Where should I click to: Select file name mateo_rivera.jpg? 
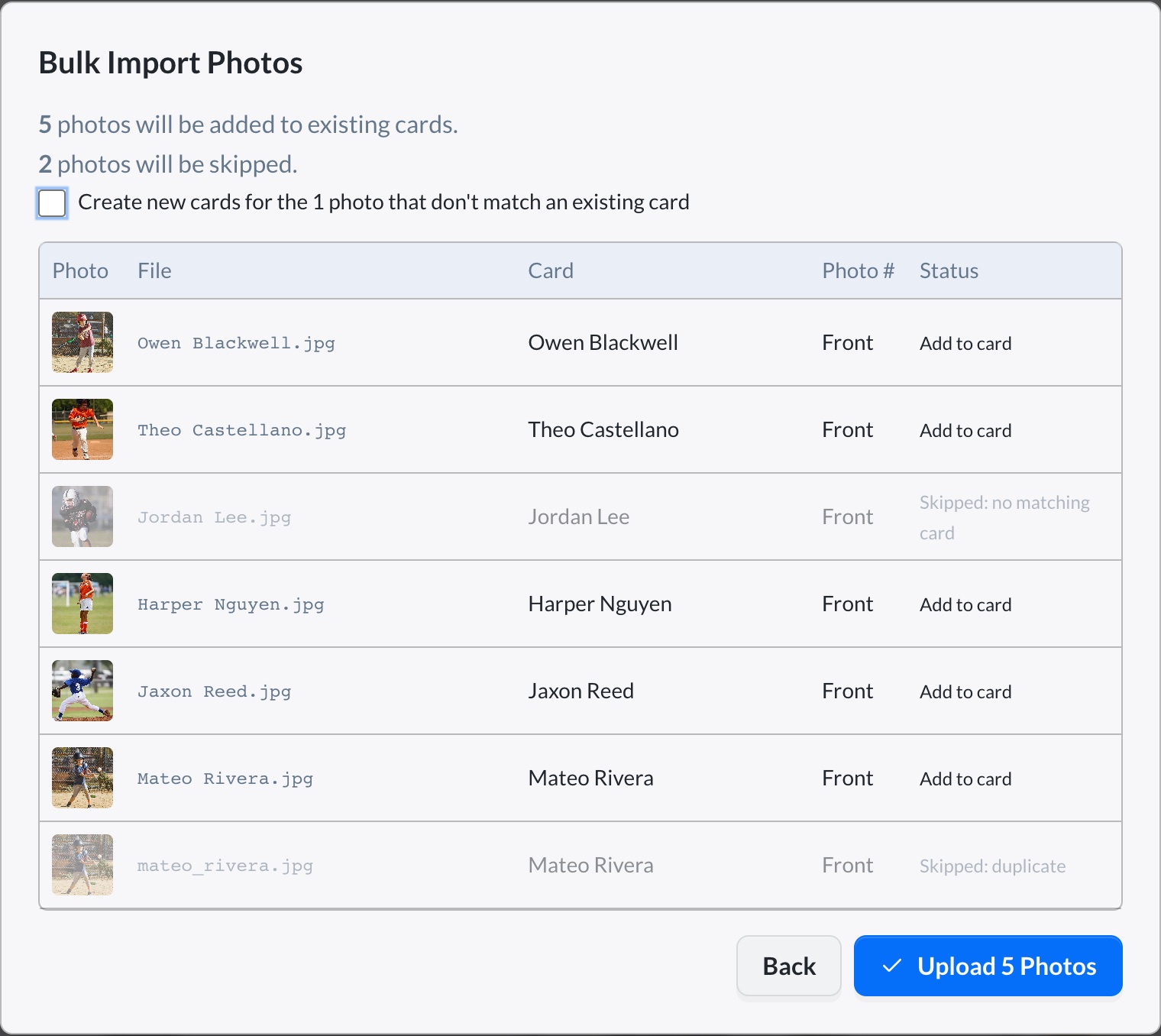click(x=225, y=866)
